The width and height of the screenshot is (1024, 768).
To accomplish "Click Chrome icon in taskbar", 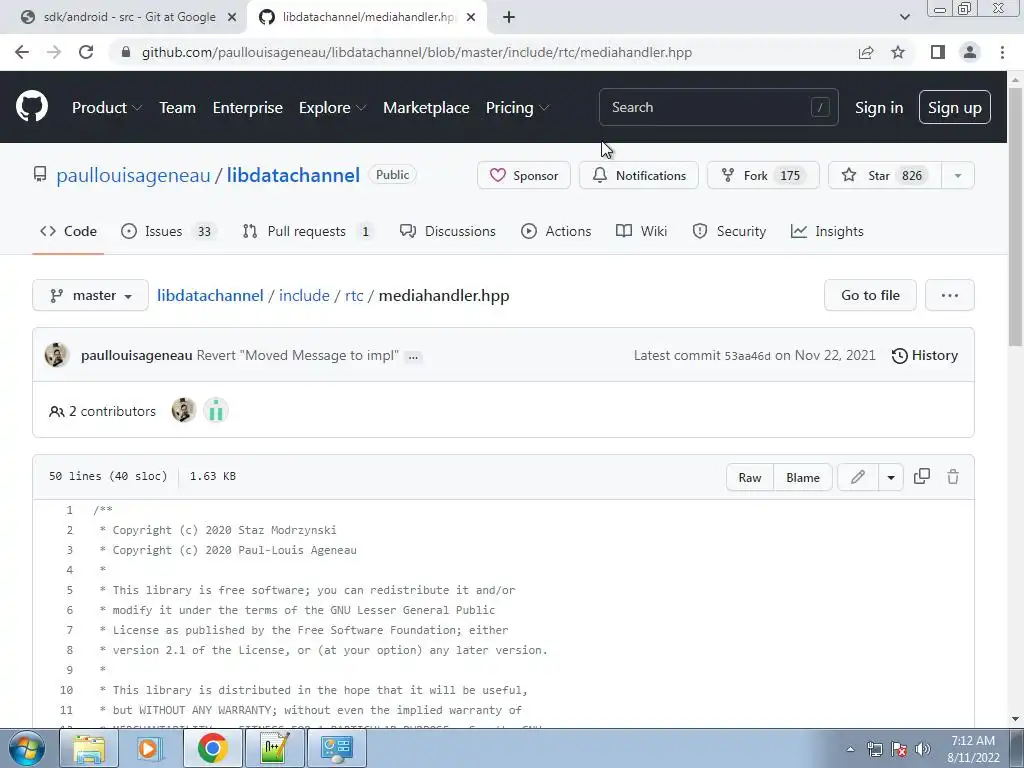I will click(212, 748).
